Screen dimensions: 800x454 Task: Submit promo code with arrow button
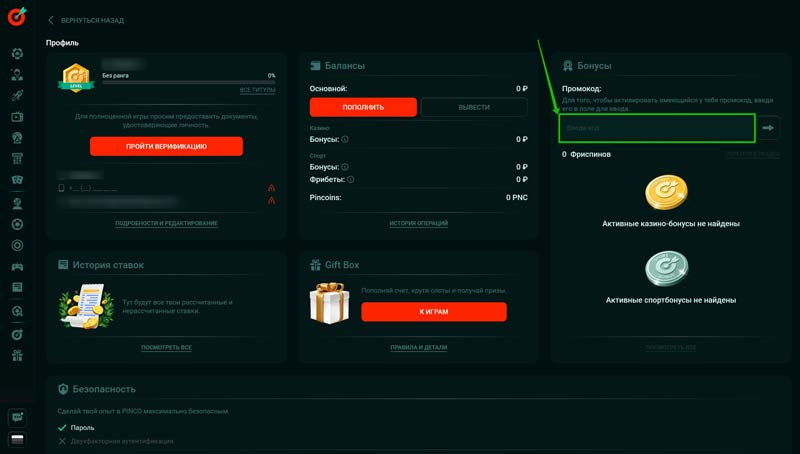(x=768, y=128)
